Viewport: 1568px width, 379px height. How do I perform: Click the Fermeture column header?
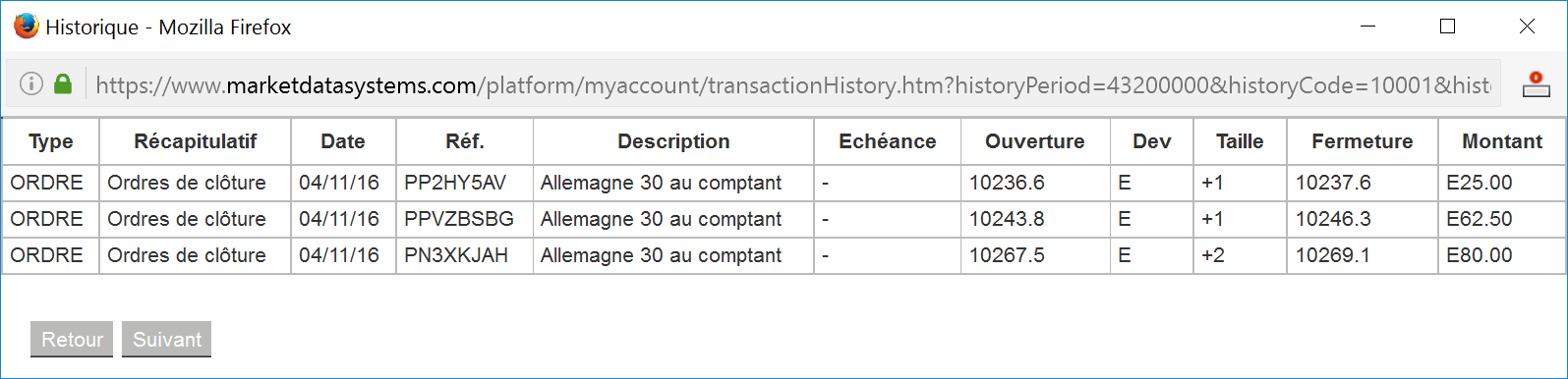(1363, 141)
